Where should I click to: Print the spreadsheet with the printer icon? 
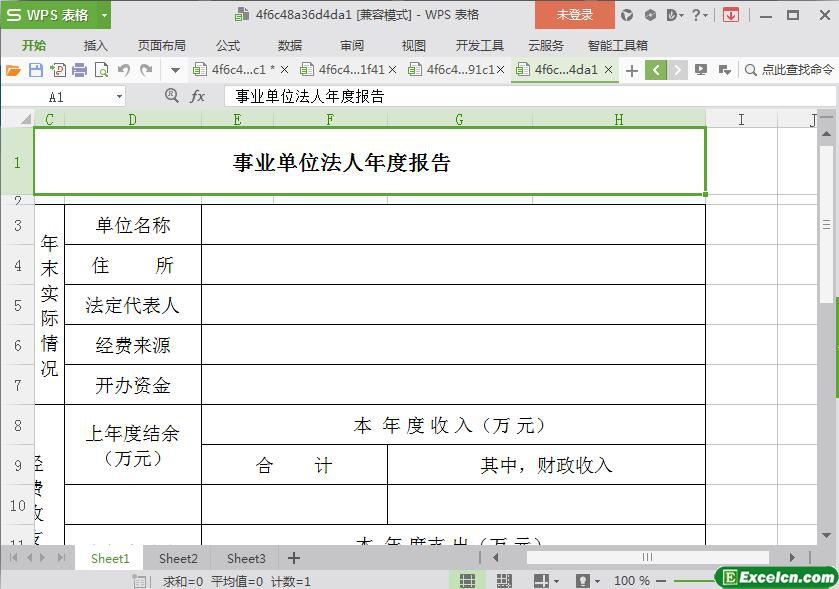click(79, 70)
